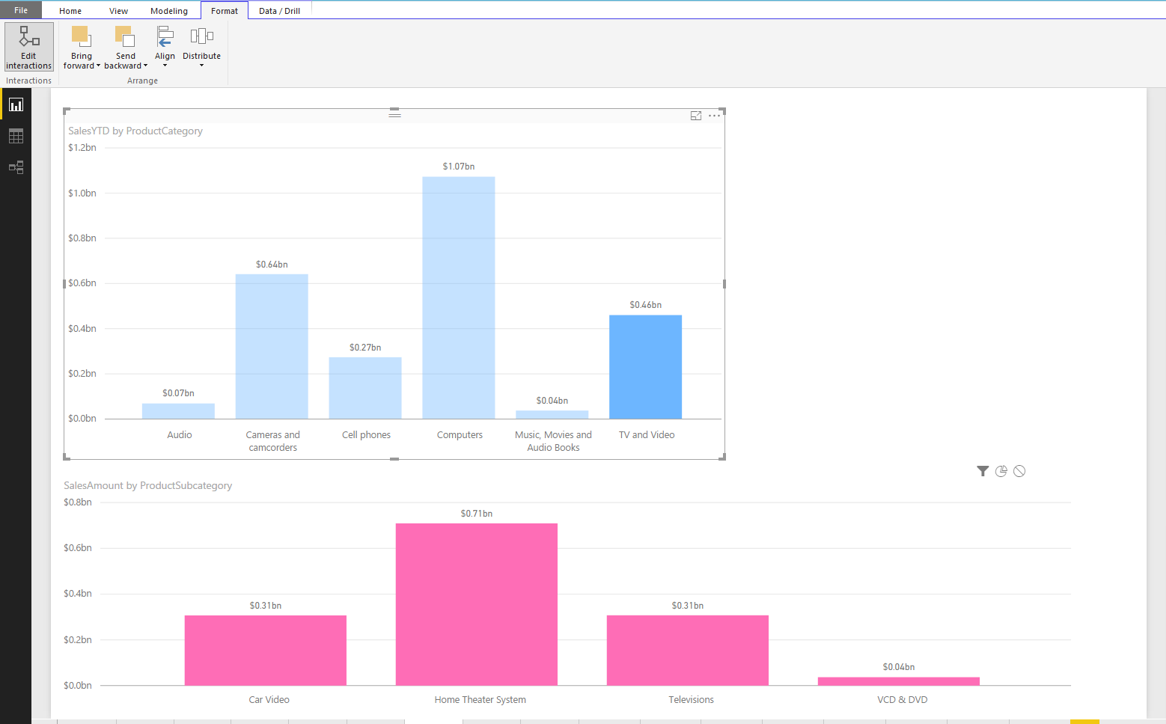Click the TV and Video axis label
The height and width of the screenshot is (724, 1166).
(647, 435)
